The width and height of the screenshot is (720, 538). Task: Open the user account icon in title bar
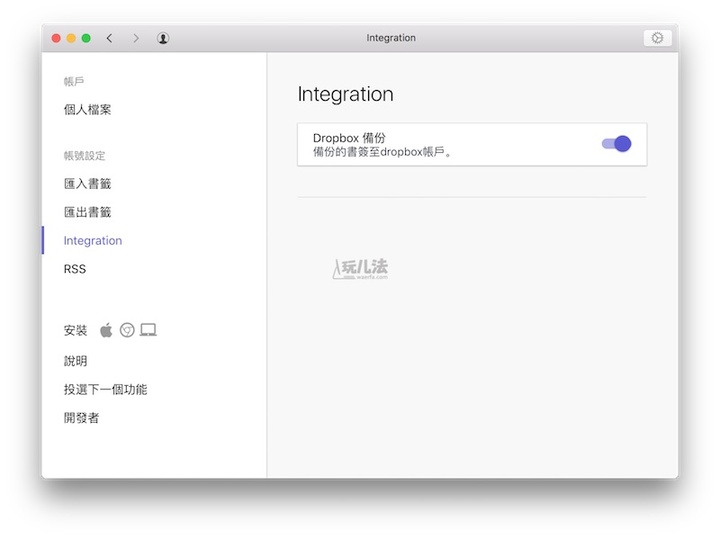(163, 38)
